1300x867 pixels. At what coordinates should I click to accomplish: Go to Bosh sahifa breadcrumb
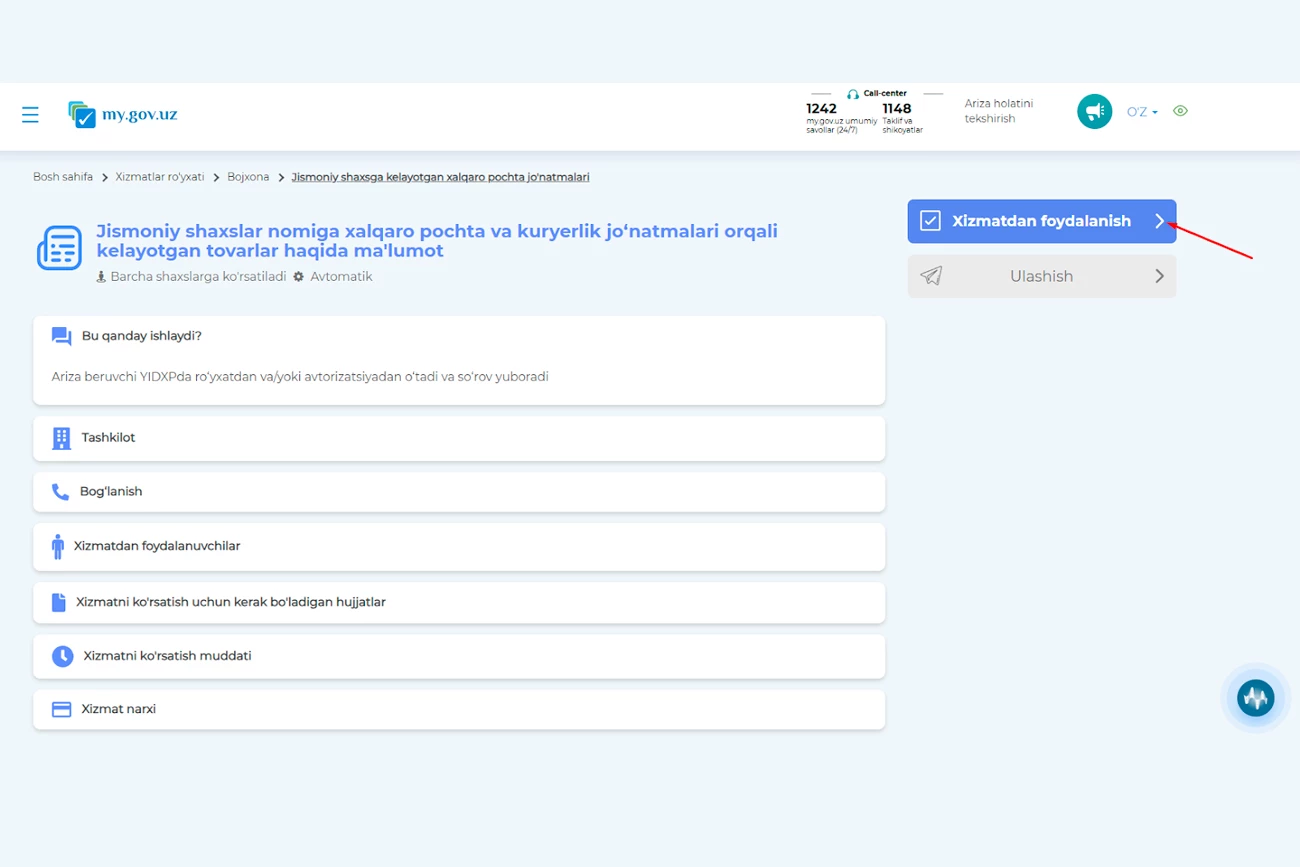[x=63, y=177]
